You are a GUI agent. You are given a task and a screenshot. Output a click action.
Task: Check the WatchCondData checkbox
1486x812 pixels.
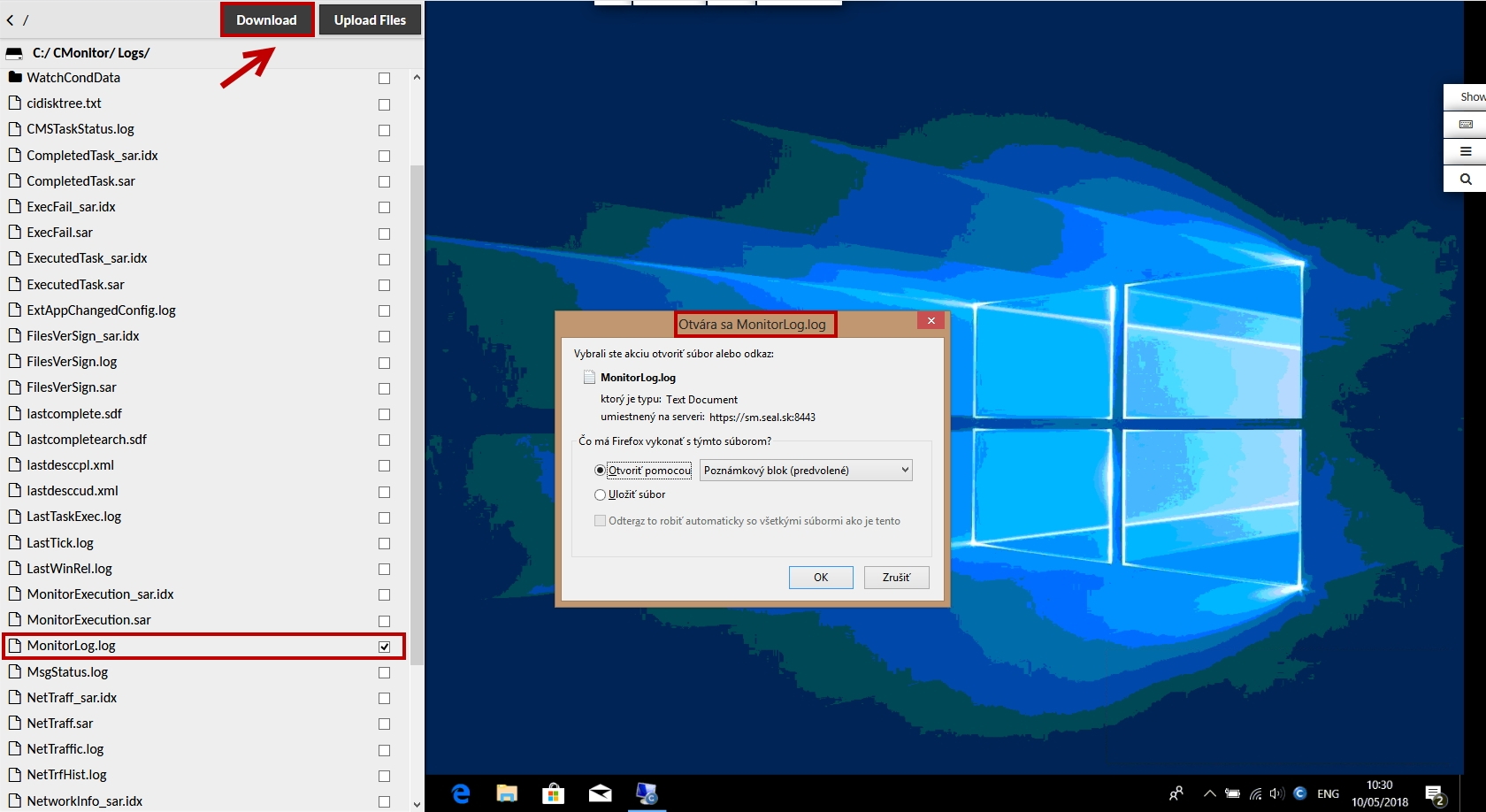click(x=384, y=79)
